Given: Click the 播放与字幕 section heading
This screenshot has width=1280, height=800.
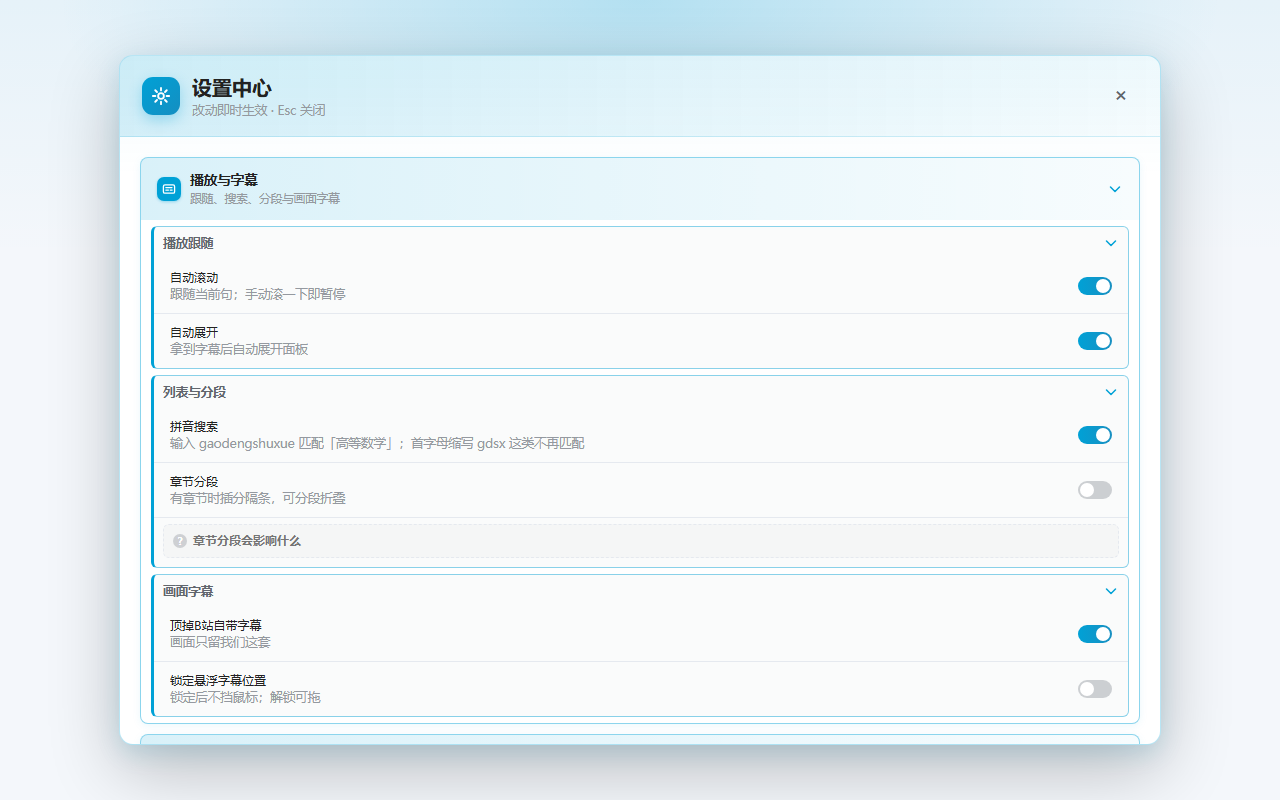Looking at the screenshot, I should tap(224, 180).
